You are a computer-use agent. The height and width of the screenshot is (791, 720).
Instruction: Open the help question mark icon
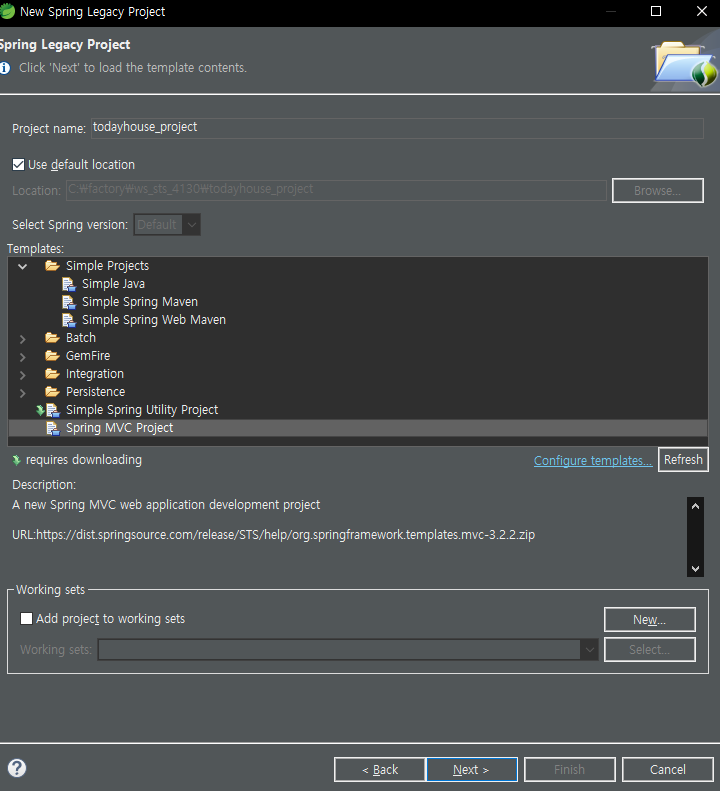click(x=17, y=768)
